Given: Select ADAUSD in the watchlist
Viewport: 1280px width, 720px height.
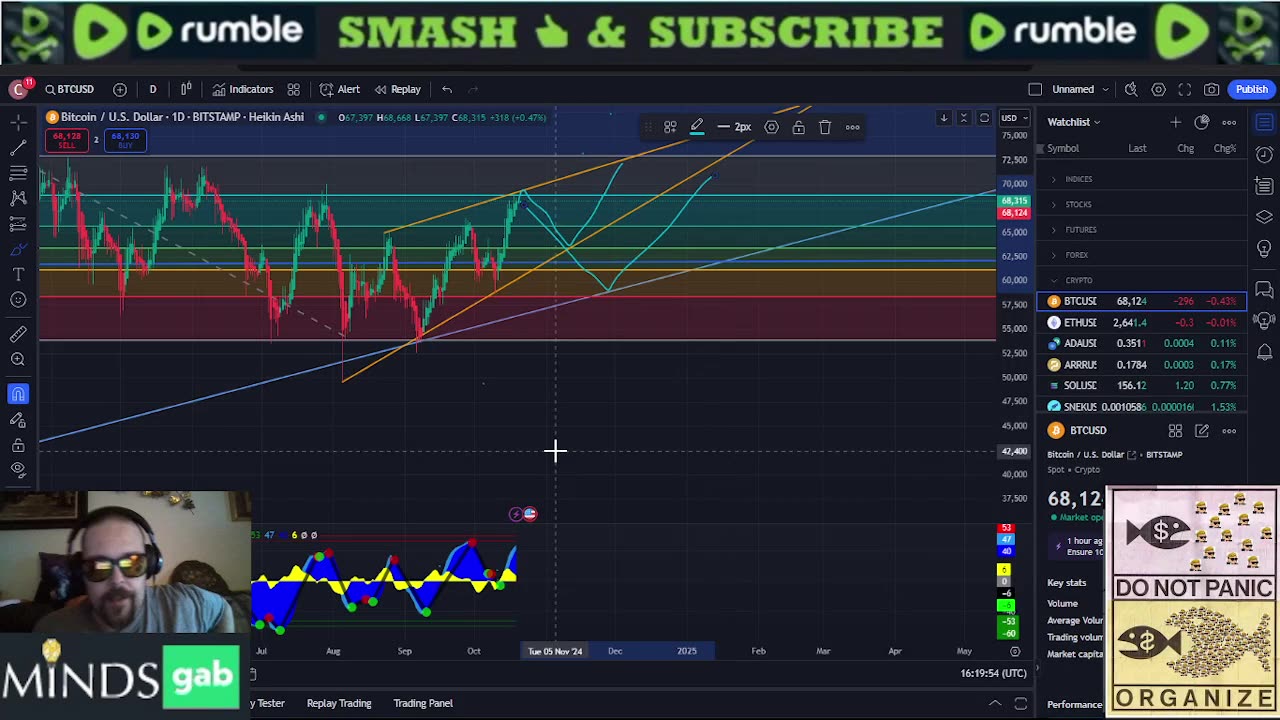Looking at the screenshot, I should pos(1142,343).
